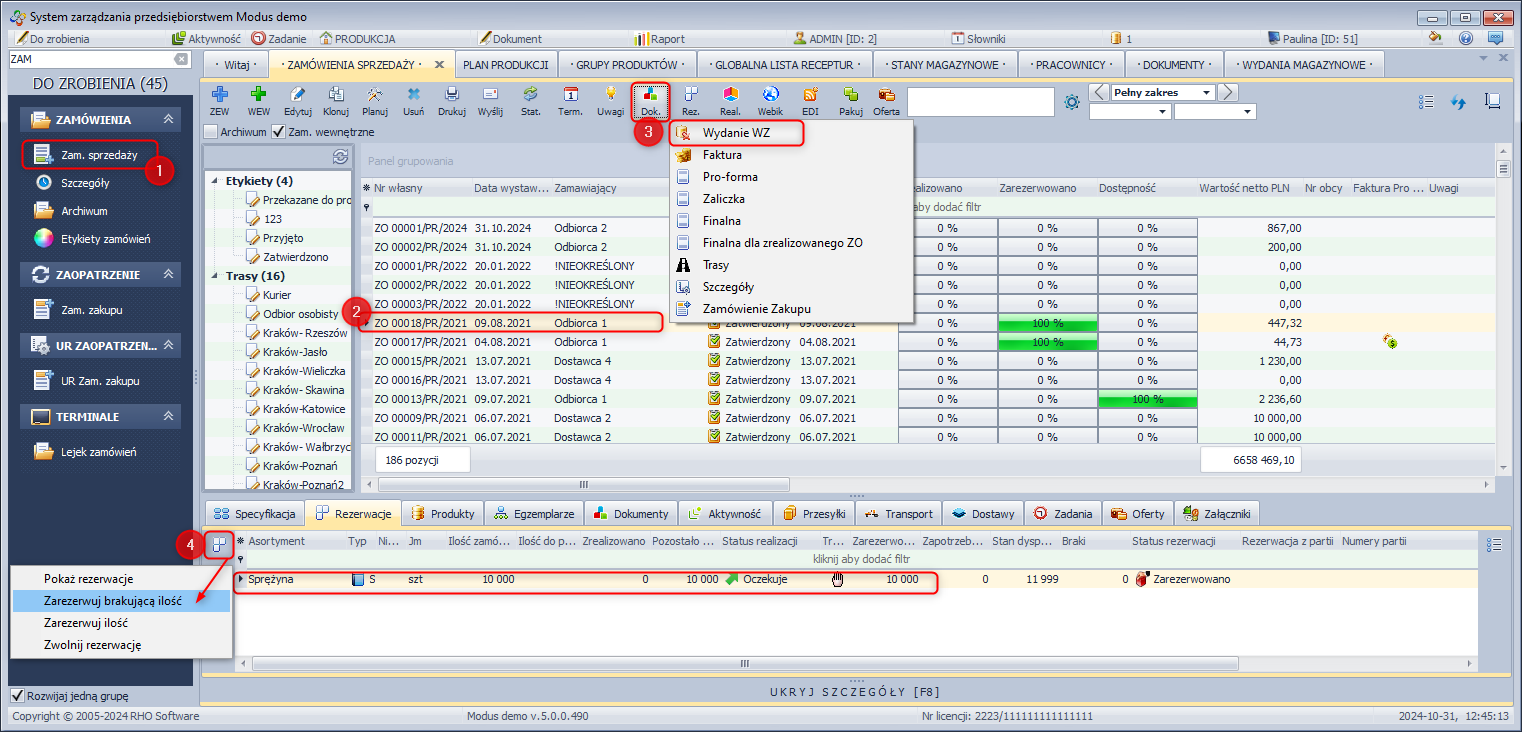Click UKRYJ SZCZEGÓŁY [F8] bar
Viewport: 1522px width, 732px height.
[854, 692]
